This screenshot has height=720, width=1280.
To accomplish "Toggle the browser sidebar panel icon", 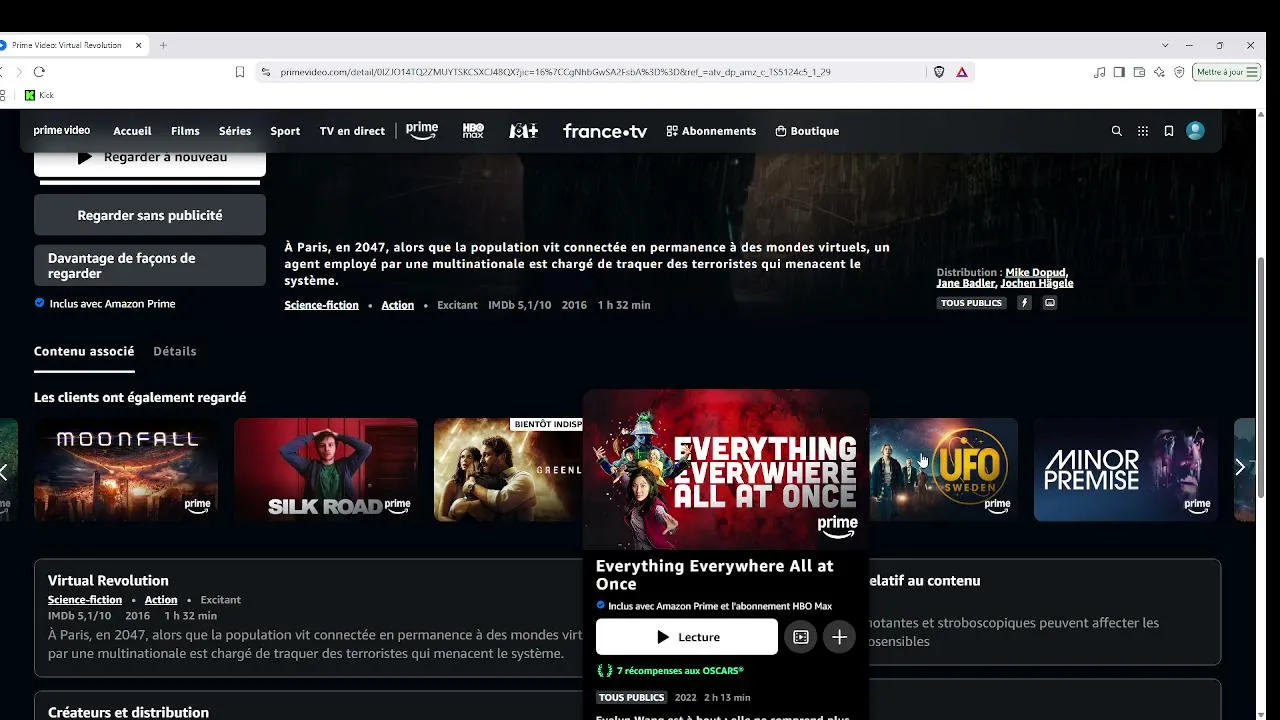I will 1120,72.
